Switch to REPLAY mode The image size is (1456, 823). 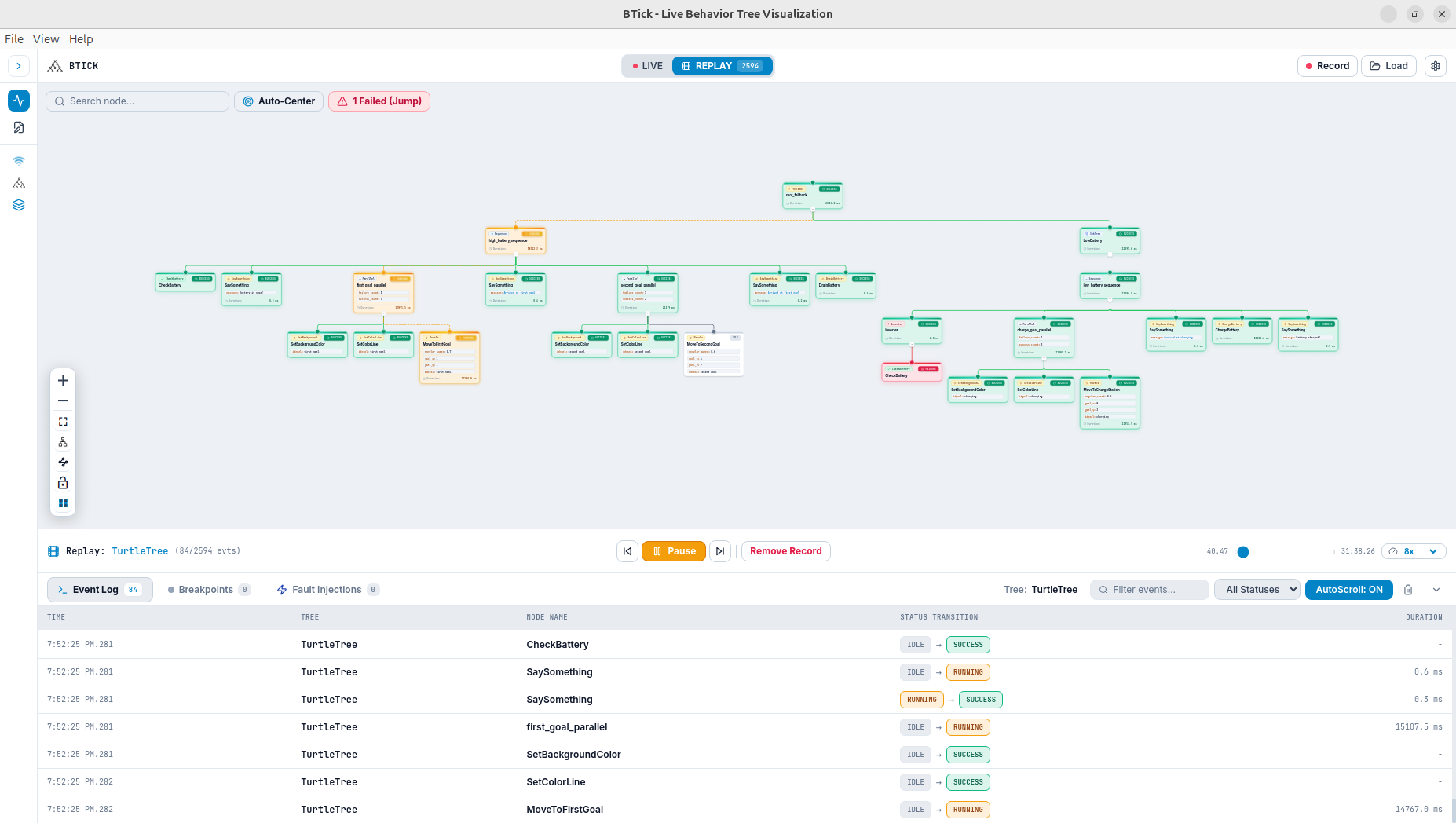pos(722,66)
